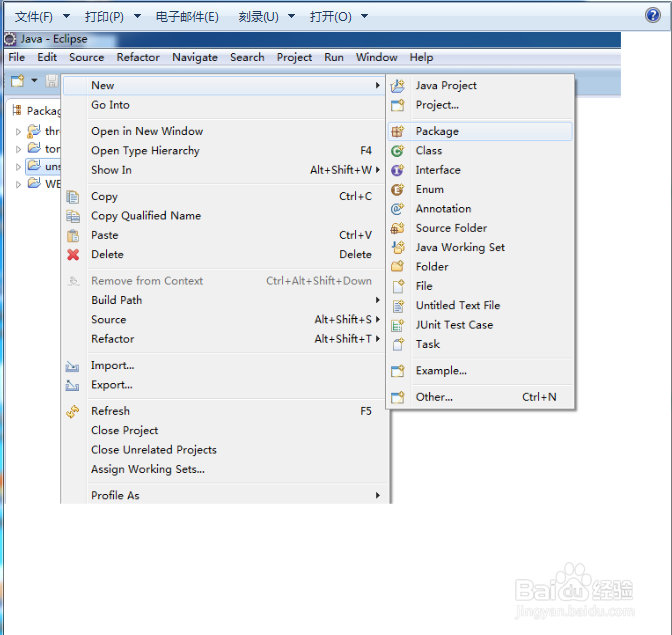Click the Java Working Set icon
The width and height of the screenshot is (672, 635).
pos(398,247)
